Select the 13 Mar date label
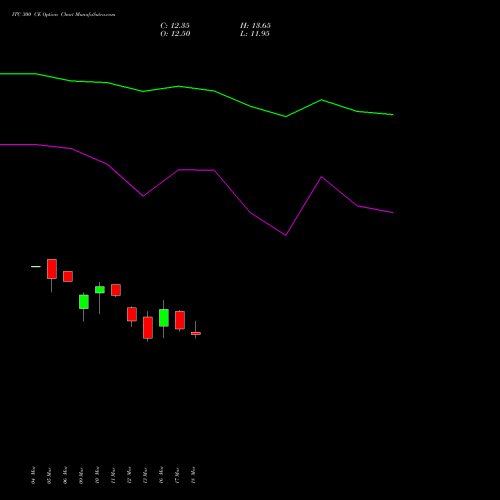 145,475
